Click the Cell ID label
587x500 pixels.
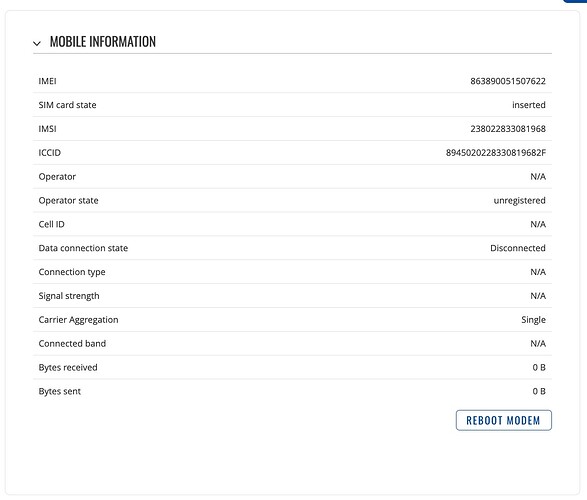pos(51,224)
